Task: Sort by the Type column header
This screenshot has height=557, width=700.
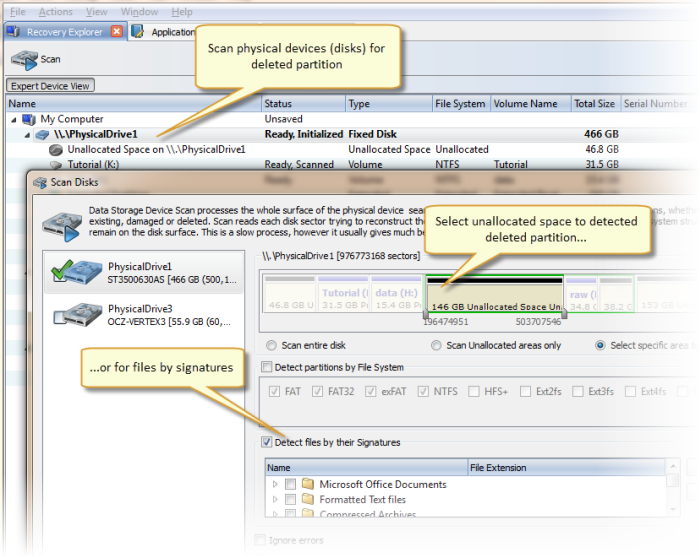Action: [389, 104]
